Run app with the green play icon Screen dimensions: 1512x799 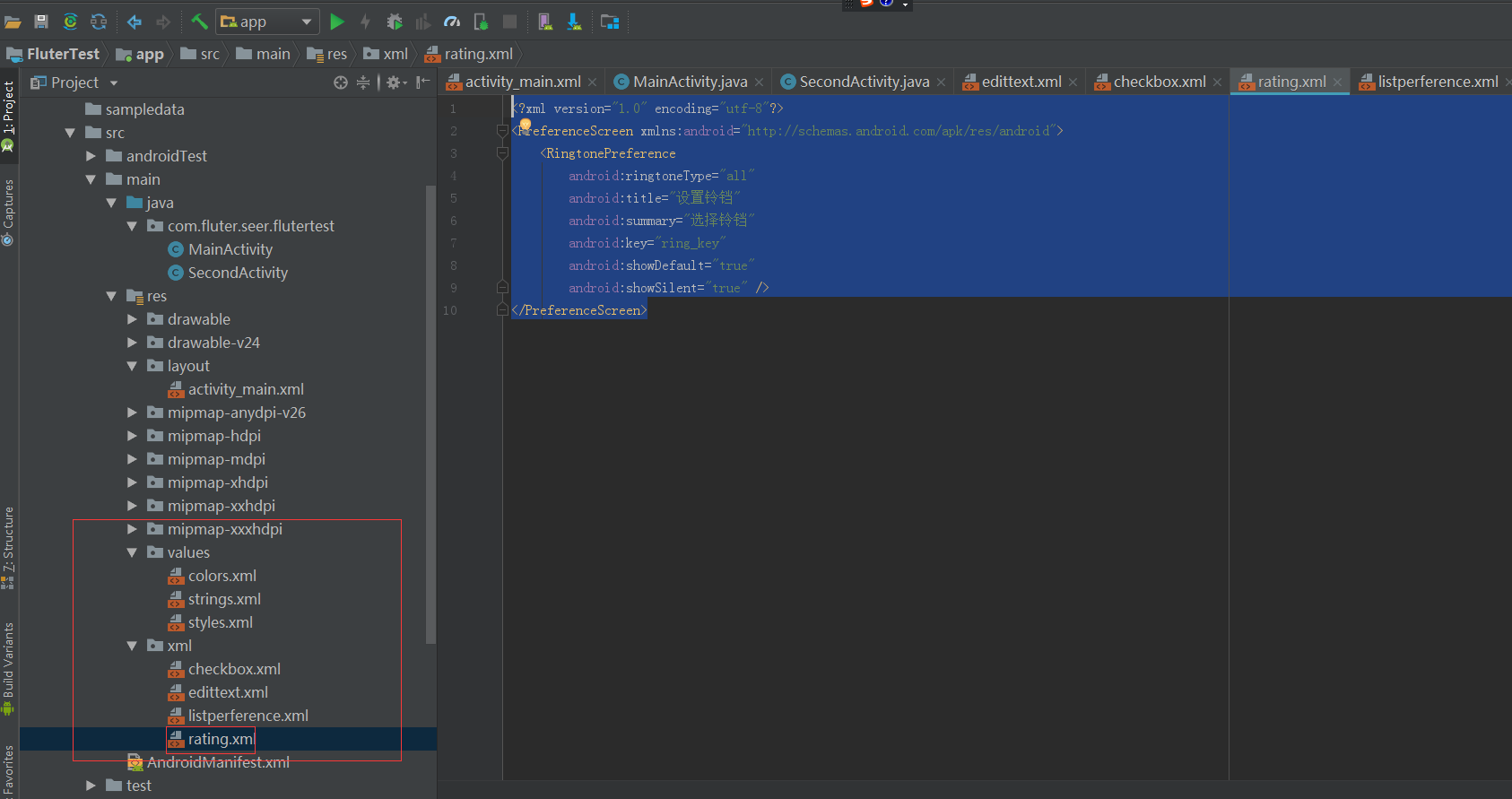click(337, 22)
